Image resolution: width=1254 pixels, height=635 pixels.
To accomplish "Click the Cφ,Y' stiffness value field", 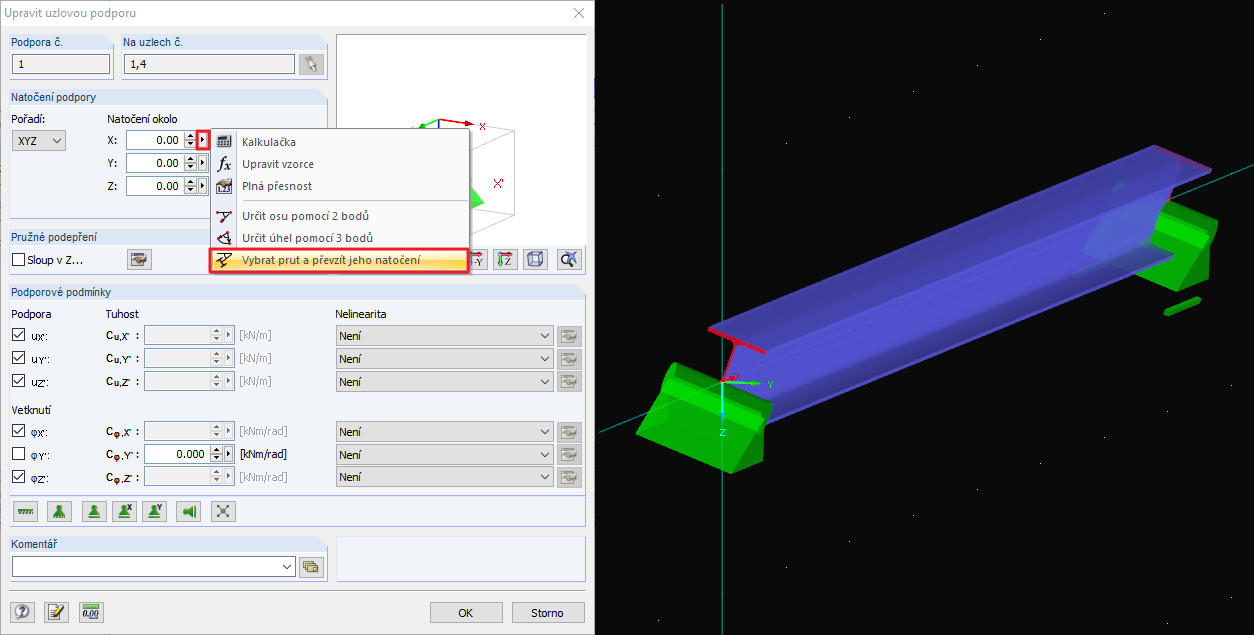I will tap(177, 454).
